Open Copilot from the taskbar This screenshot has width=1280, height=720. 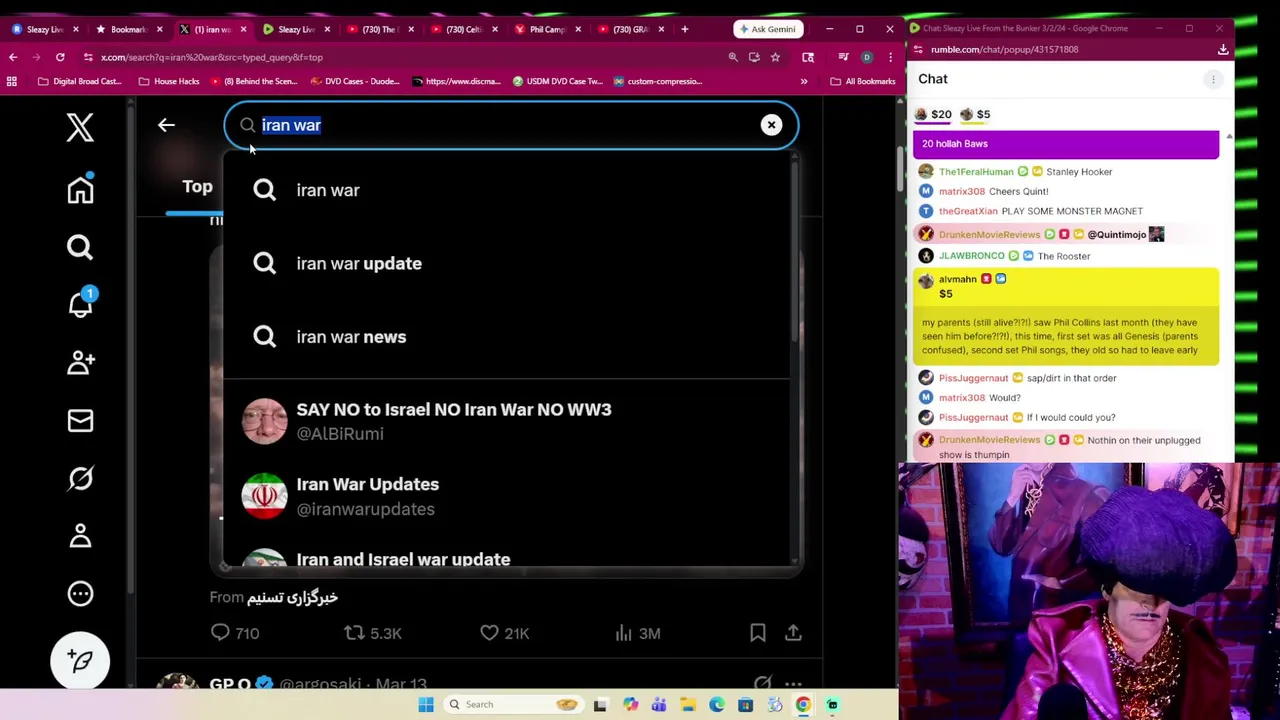(630, 704)
